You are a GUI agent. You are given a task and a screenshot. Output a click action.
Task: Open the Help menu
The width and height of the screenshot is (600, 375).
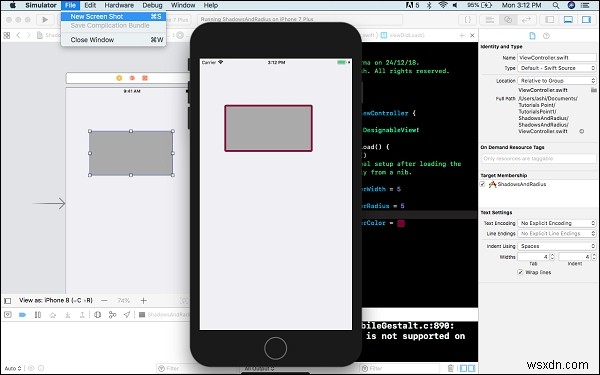(211, 5)
